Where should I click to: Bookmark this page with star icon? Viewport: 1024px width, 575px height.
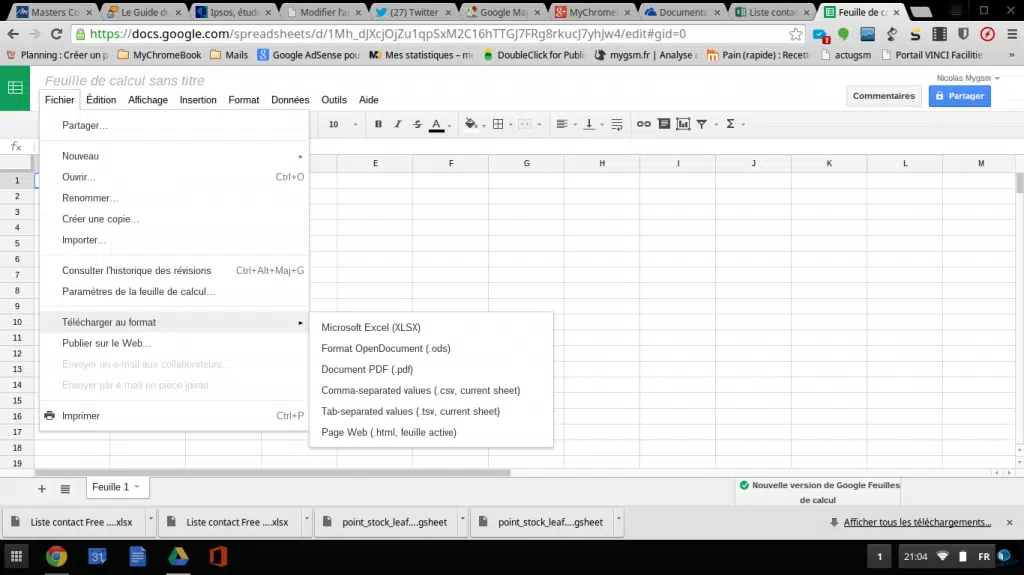[795, 34]
